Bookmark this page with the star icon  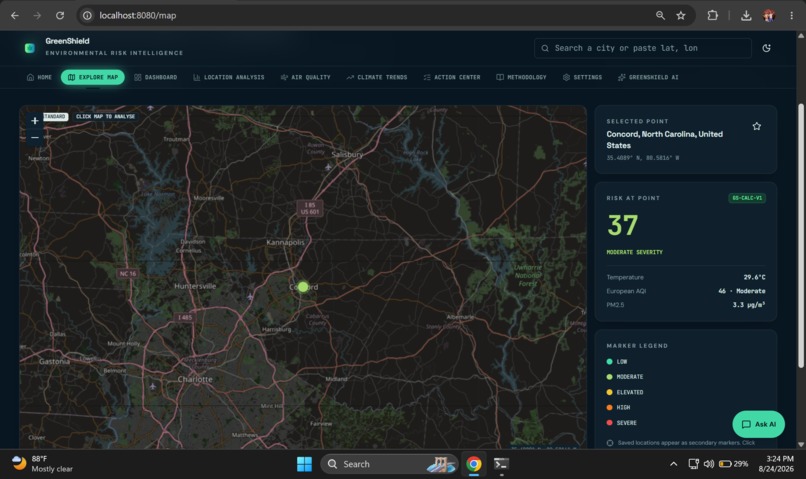(681, 15)
